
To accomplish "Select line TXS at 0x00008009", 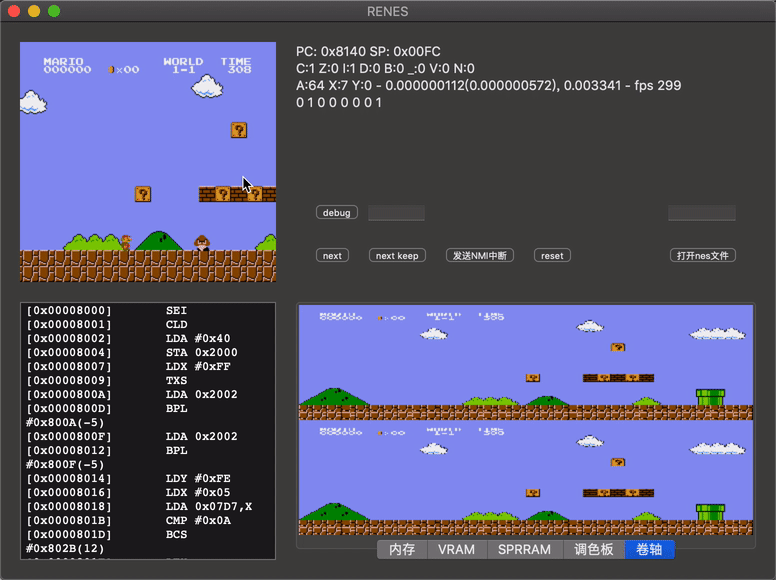I will tap(107, 380).
